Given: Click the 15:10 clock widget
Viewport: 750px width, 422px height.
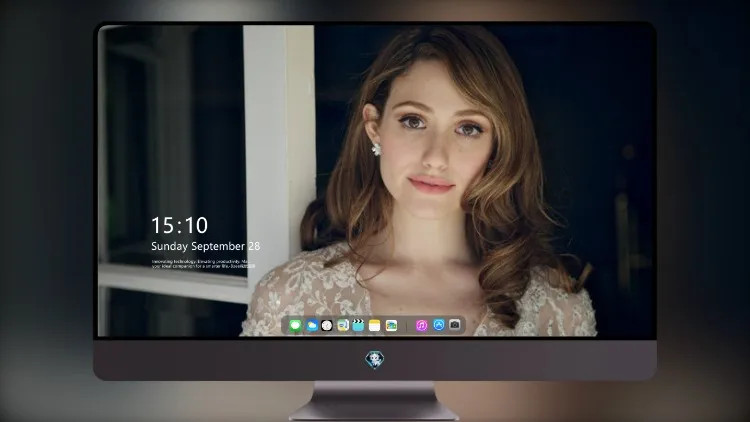Looking at the screenshot, I should (x=180, y=225).
